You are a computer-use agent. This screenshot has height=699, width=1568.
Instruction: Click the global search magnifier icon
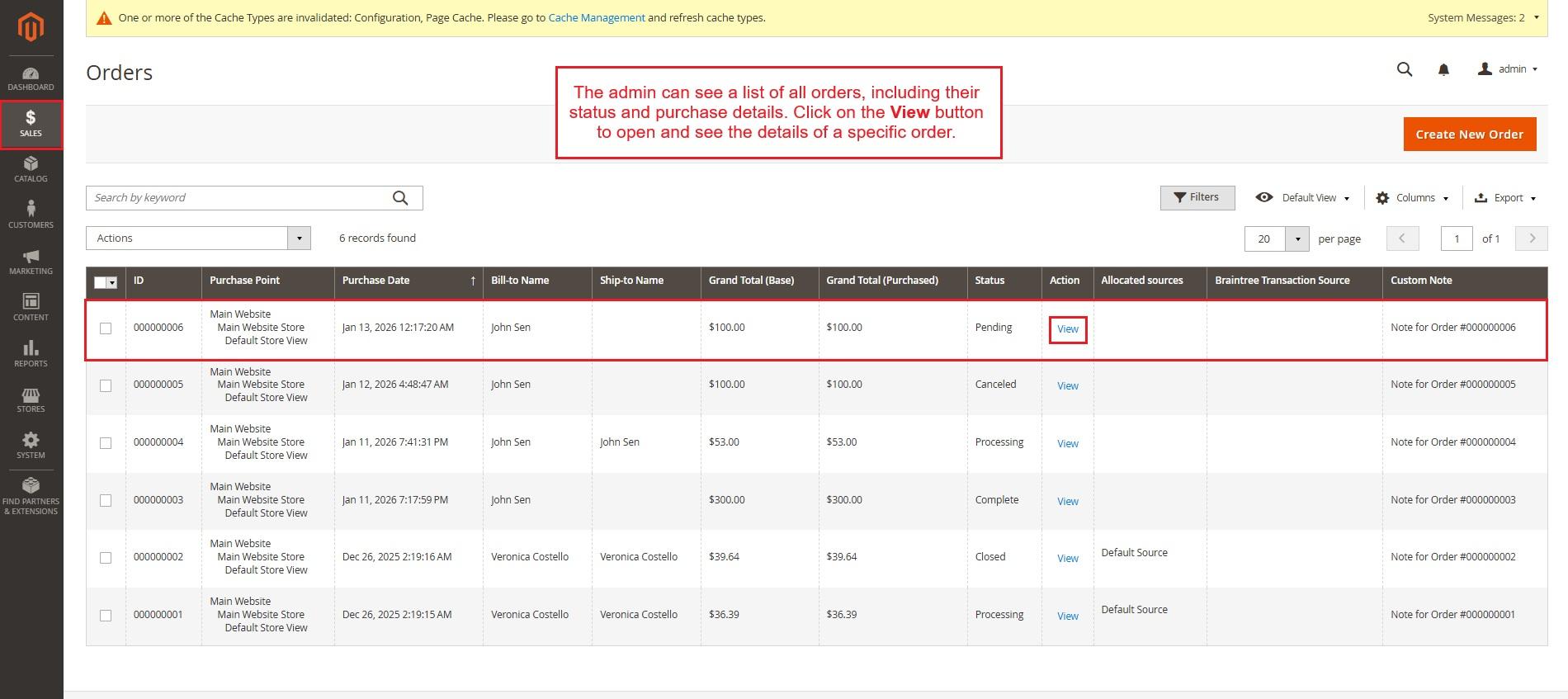1404,70
